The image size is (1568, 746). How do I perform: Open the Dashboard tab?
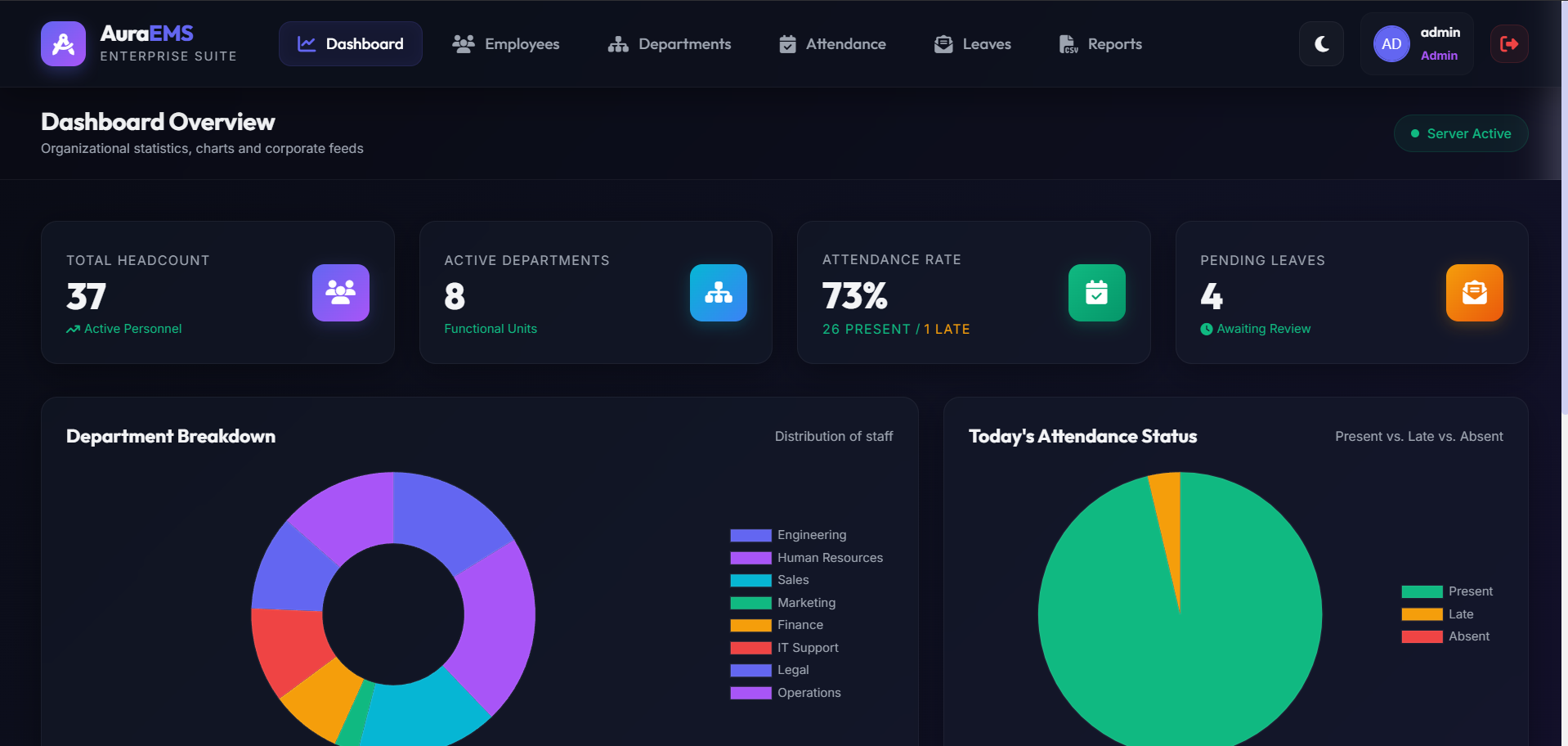point(351,44)
